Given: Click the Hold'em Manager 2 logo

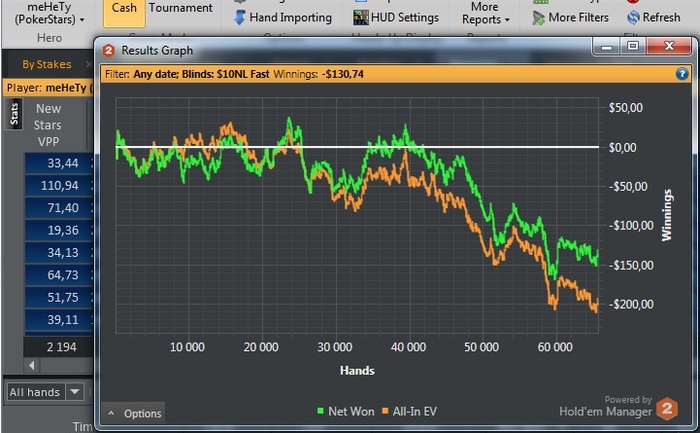Looking at the screenshot, I should [x=667, y=408].
